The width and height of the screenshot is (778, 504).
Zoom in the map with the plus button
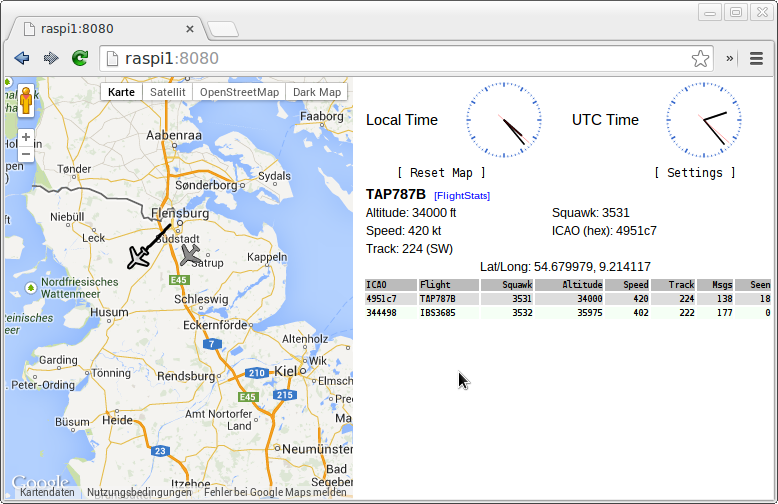point(26,137)
